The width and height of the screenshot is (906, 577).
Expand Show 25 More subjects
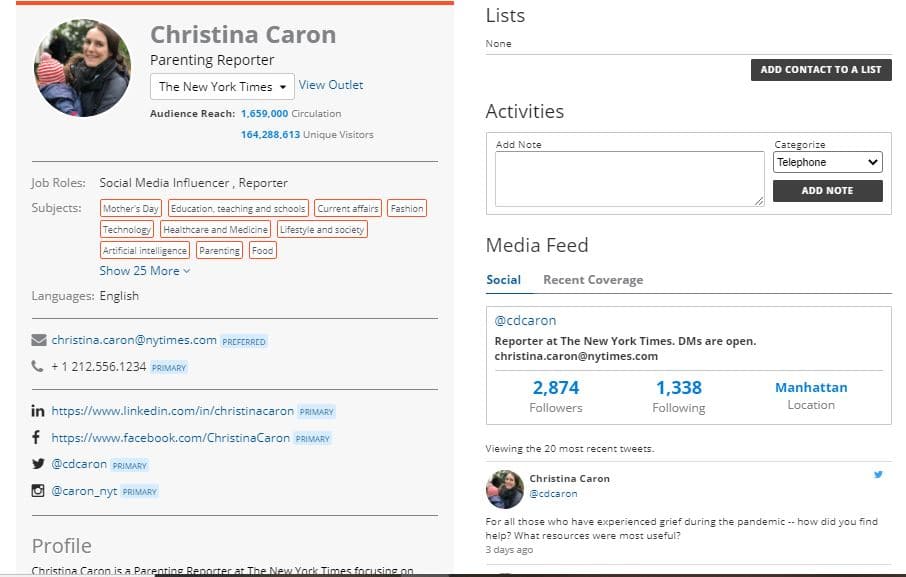(x=144, y=271)
